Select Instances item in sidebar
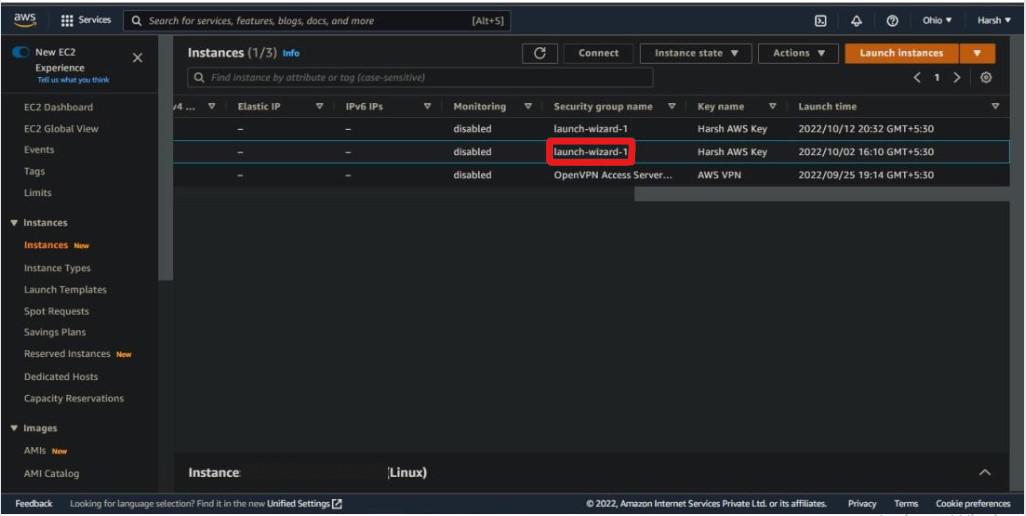 point(46,245)
